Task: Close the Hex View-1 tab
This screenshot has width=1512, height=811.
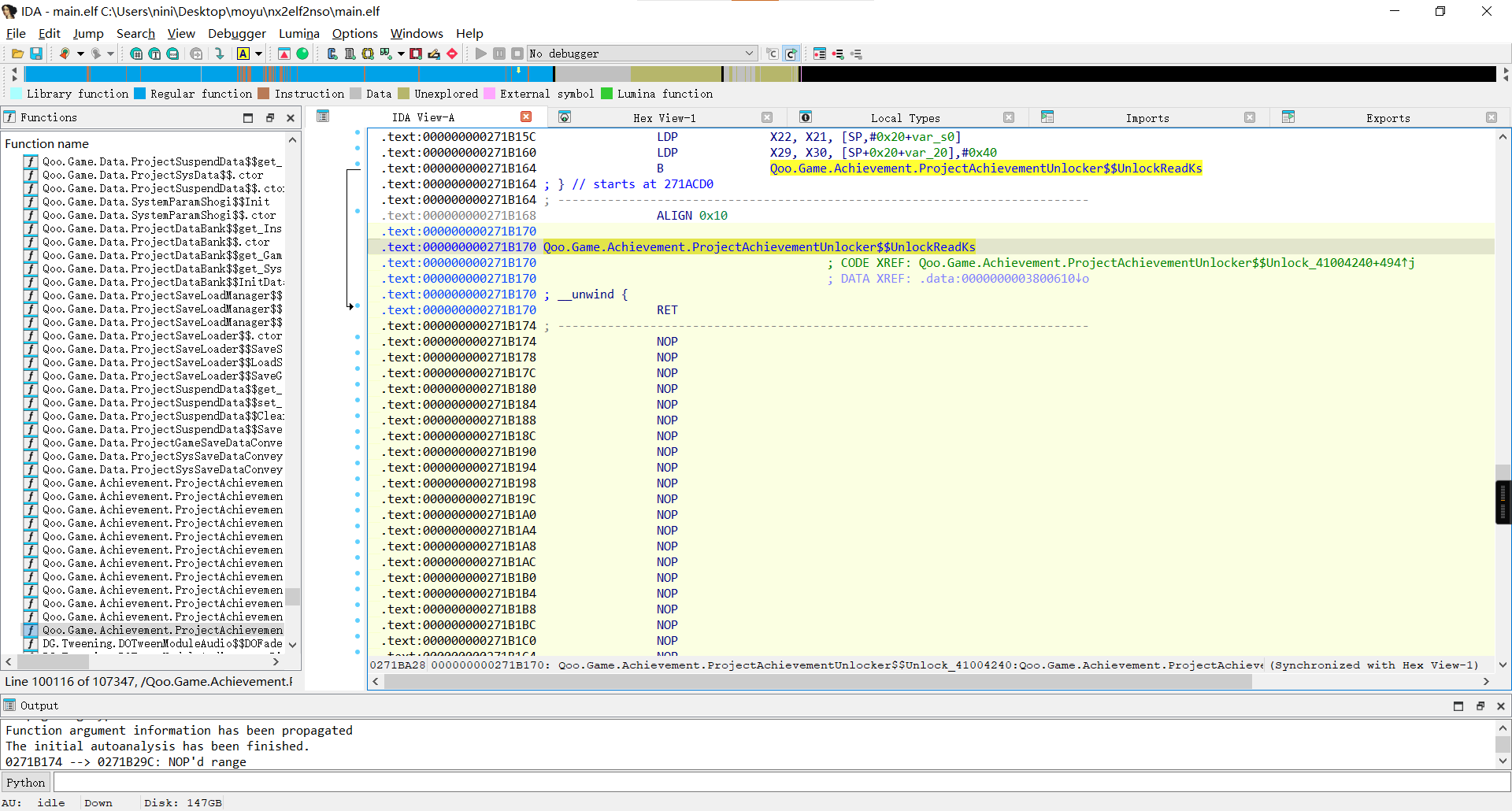Action: (767, 117)
